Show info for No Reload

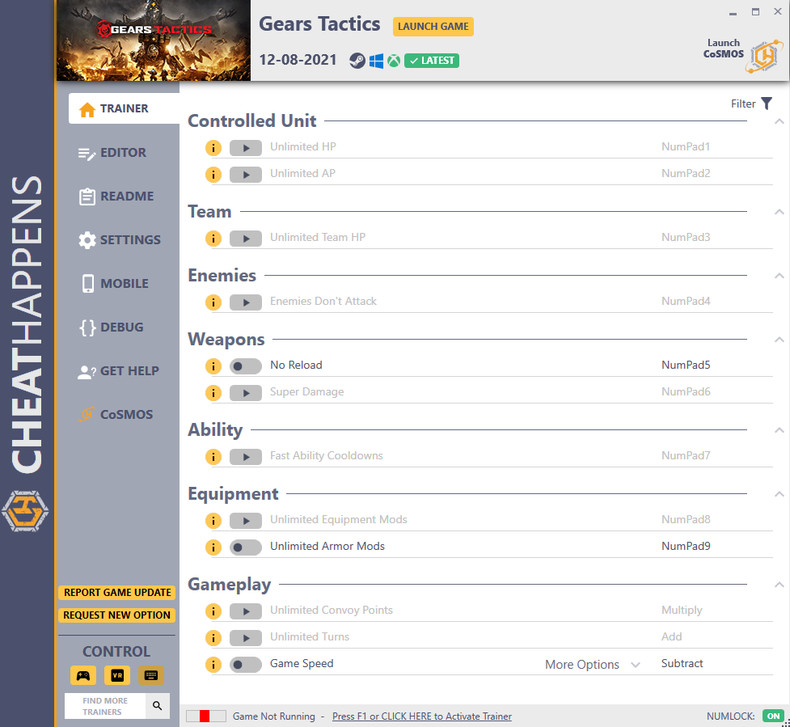click(x=213, y=366)
